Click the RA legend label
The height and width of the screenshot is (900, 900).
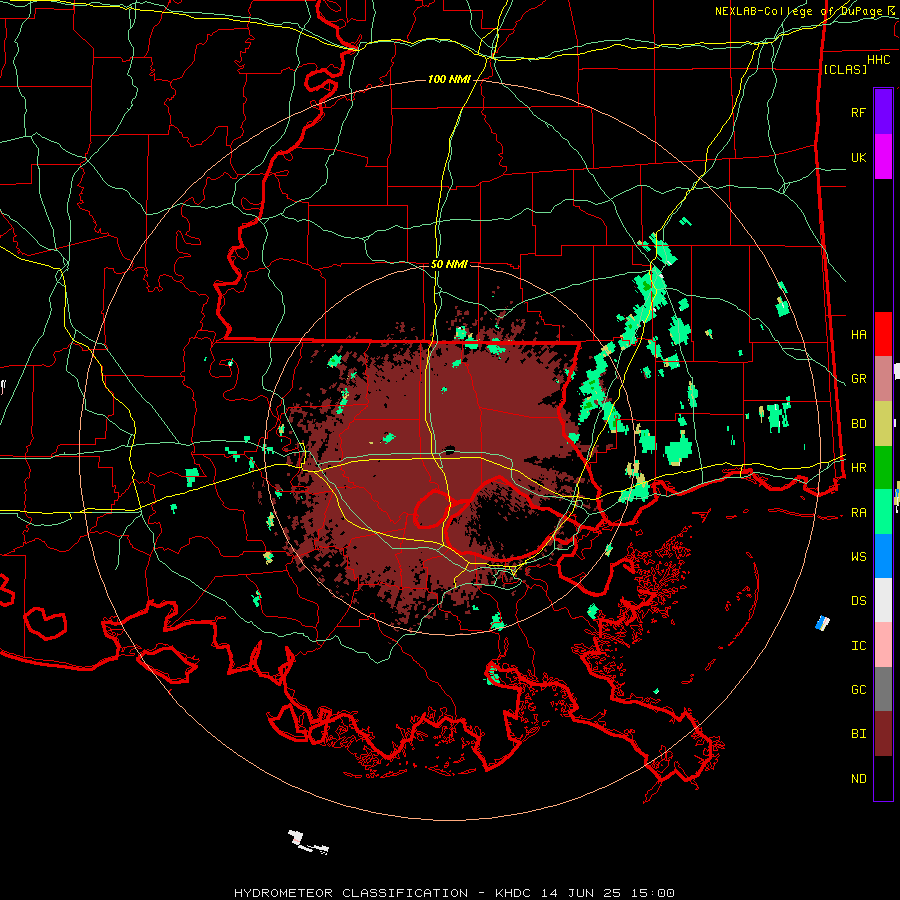click(858, 512)
